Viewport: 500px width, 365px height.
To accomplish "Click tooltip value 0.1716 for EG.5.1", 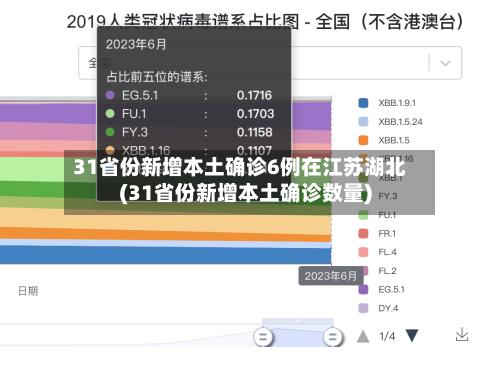I will [254, 96].
